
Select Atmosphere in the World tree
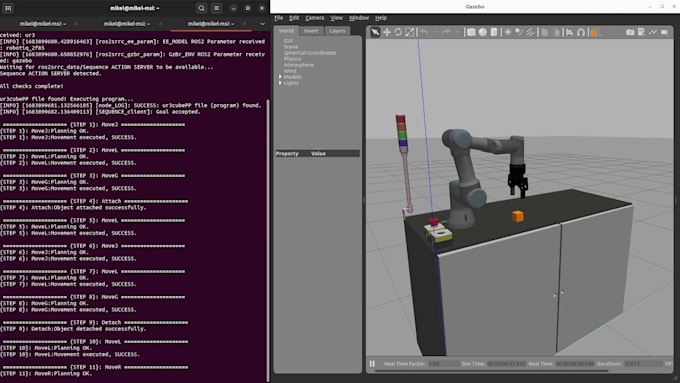click(x=298, y=65)
